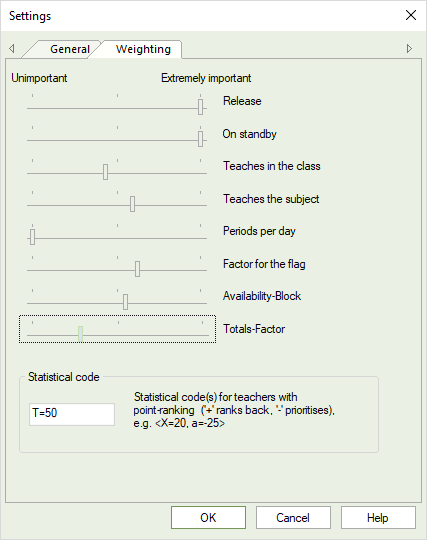
Task: Click the left tab scroll arrow
Action: [12, 48]
